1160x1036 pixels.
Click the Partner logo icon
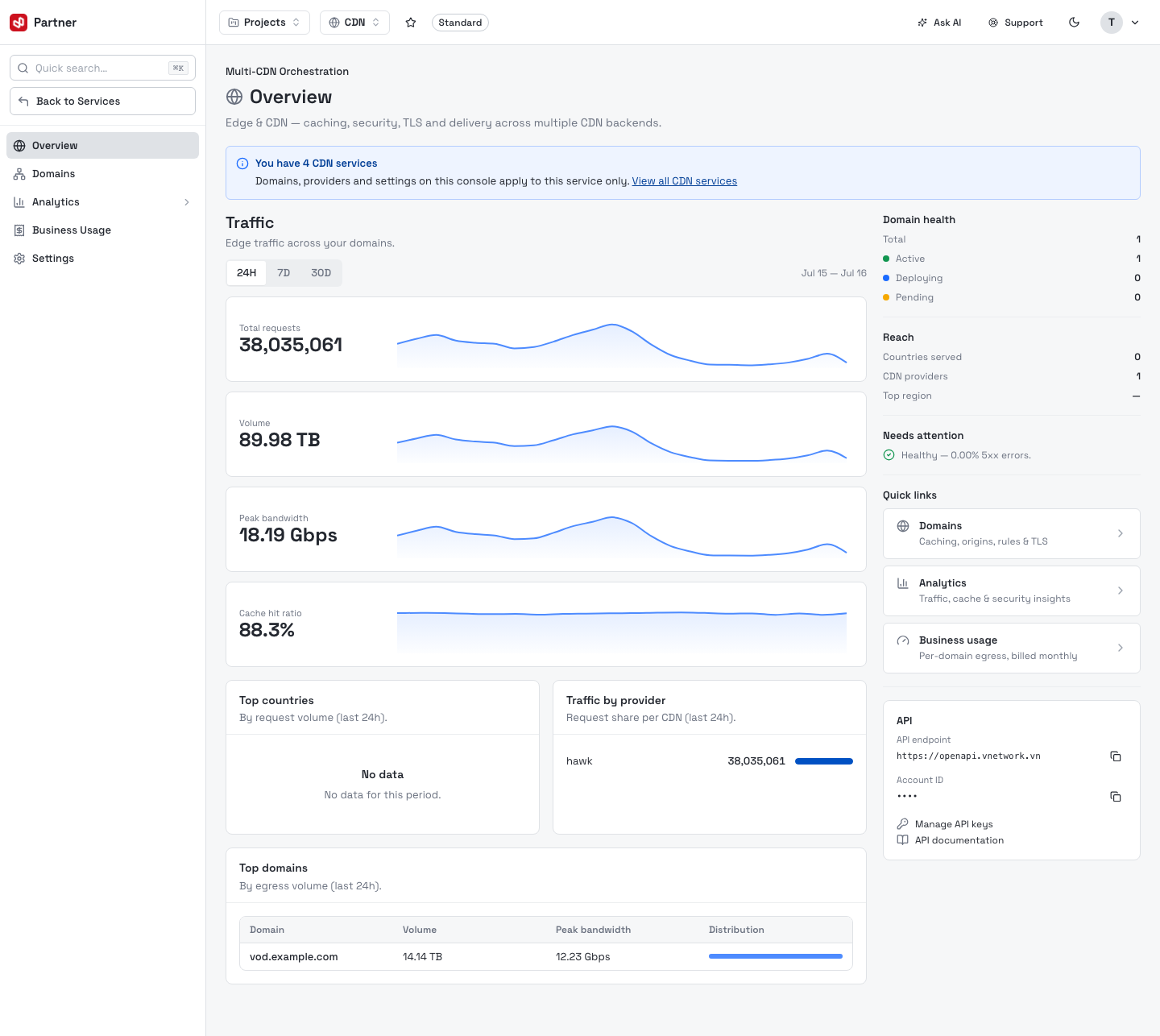coord(19,23)
